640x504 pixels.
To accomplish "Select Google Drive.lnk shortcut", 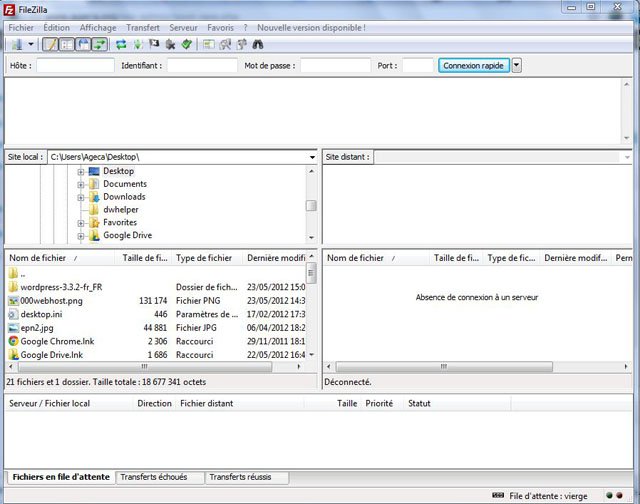I will pos(51,355).
